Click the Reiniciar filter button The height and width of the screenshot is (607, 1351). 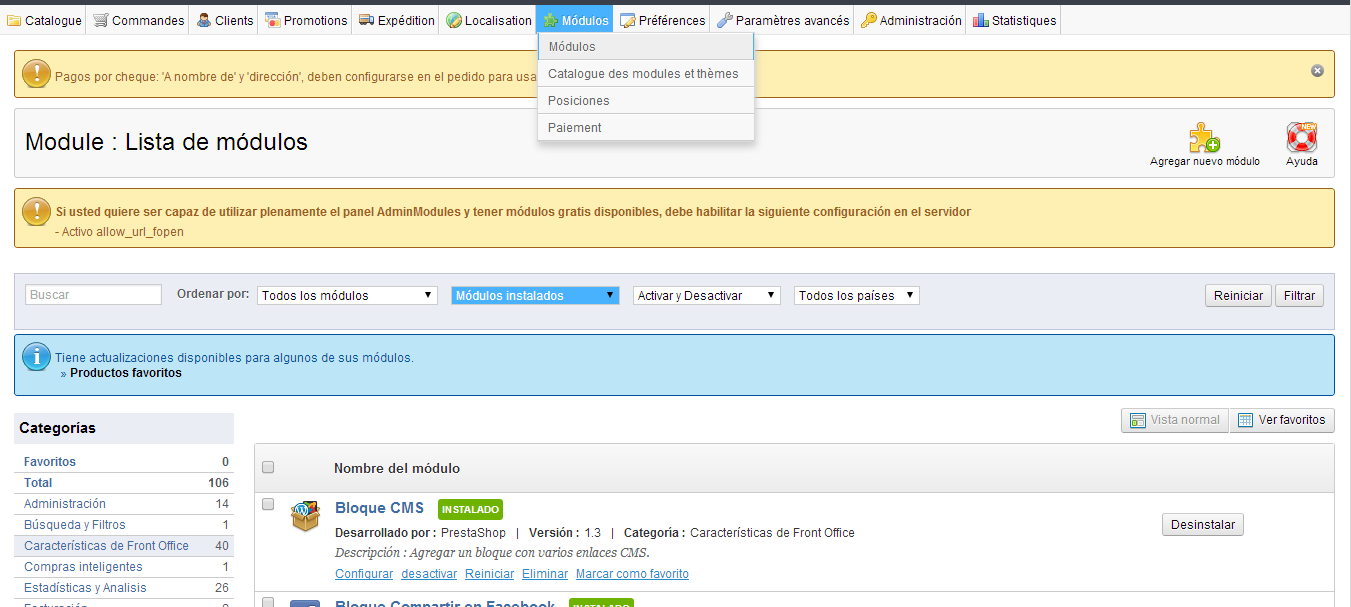1238,296
